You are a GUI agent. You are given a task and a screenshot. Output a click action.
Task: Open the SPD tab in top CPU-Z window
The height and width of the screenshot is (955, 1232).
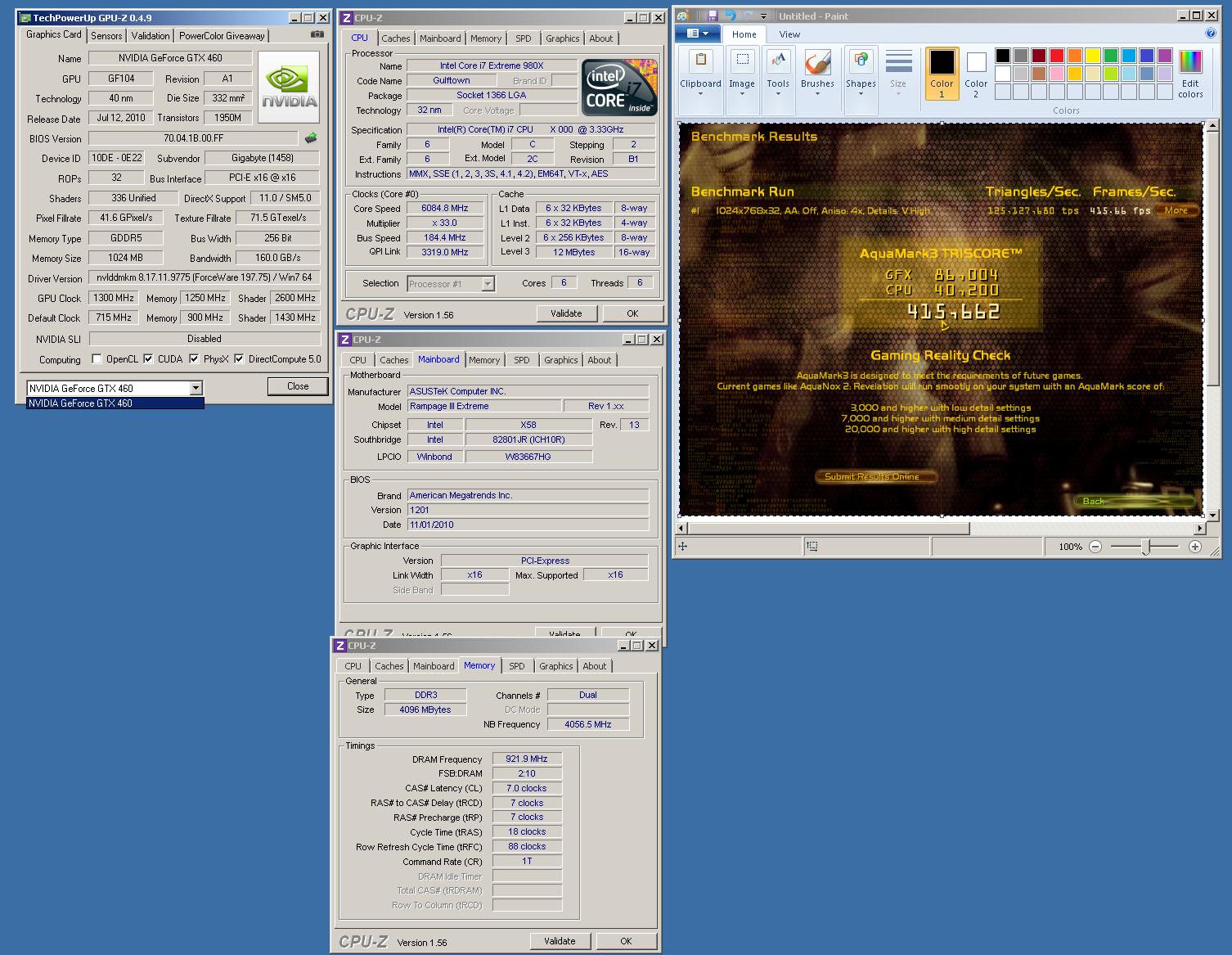tap(523, 38)
